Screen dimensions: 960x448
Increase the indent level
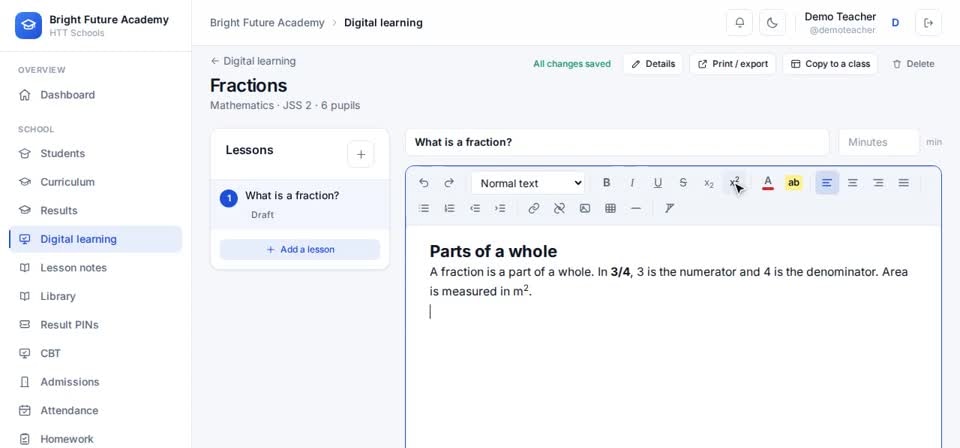point(500,209)
